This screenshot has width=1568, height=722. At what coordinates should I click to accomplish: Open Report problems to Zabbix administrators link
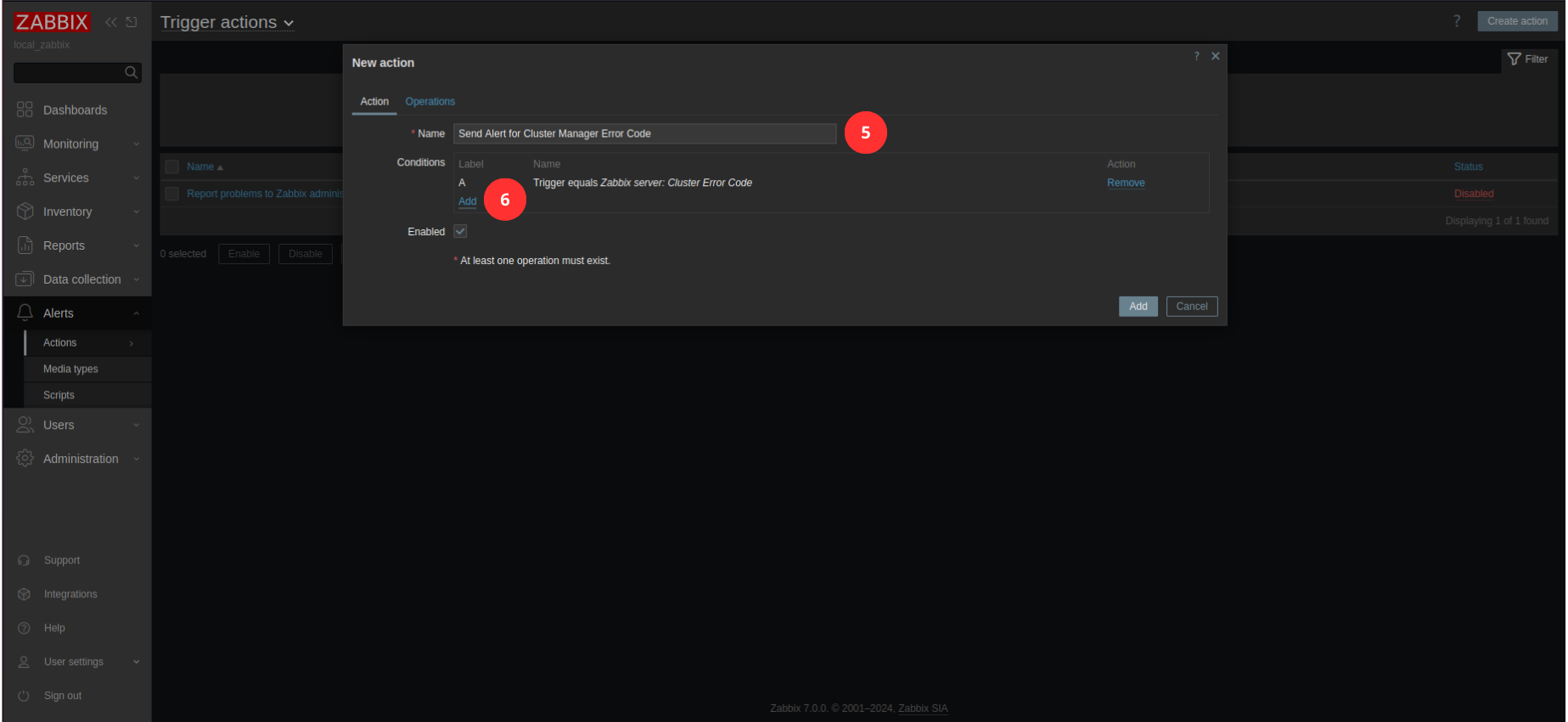coord(265,194)
